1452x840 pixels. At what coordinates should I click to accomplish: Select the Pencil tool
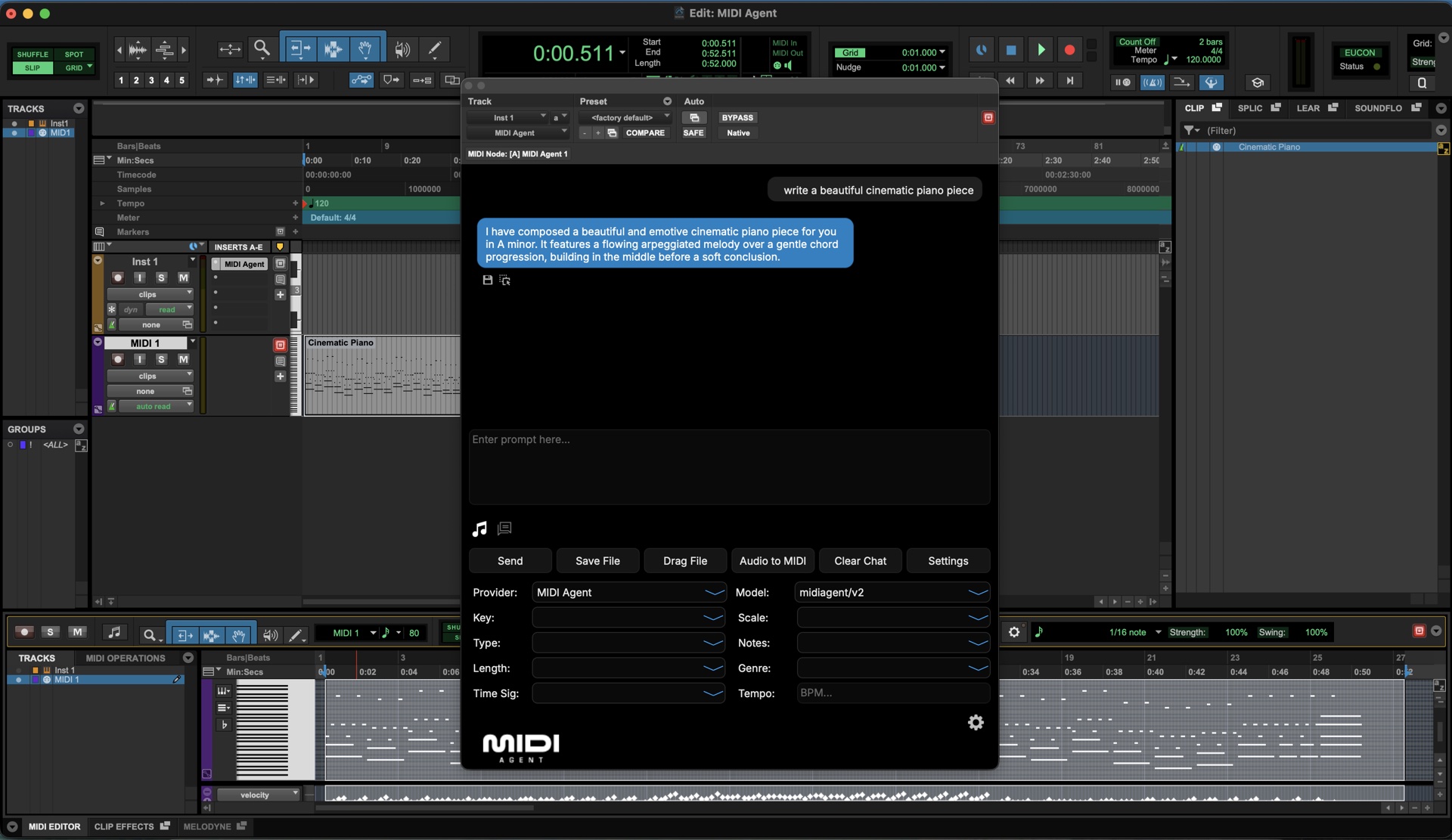(x=434, y=48)
